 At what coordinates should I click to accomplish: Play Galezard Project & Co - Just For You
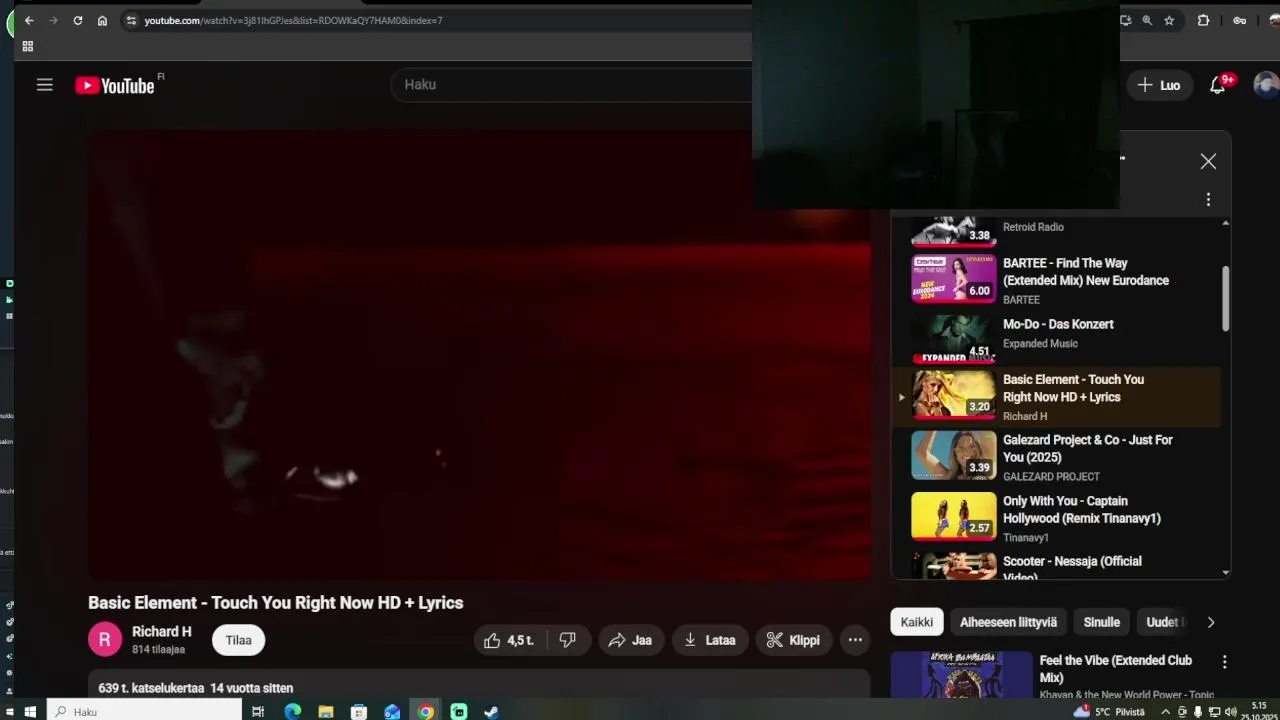tap(1056, 456)
